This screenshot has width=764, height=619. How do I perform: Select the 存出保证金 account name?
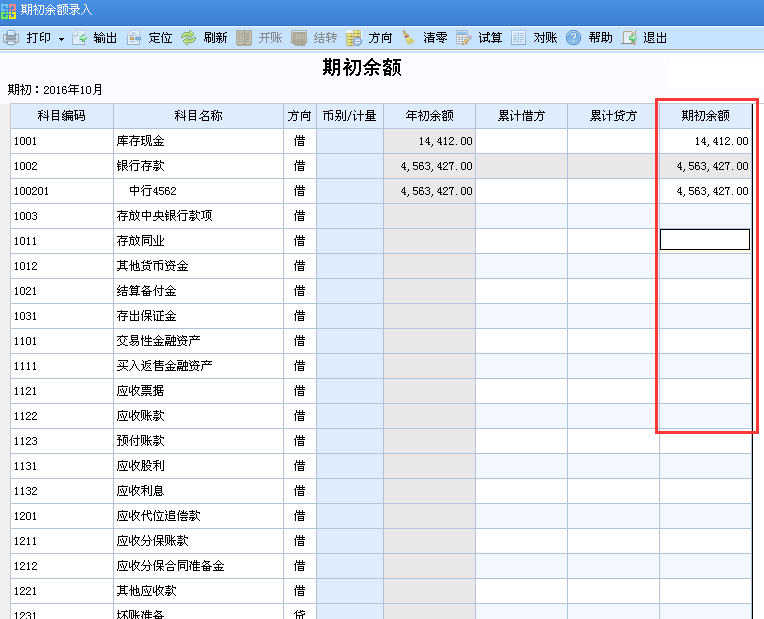coord(146,316)
